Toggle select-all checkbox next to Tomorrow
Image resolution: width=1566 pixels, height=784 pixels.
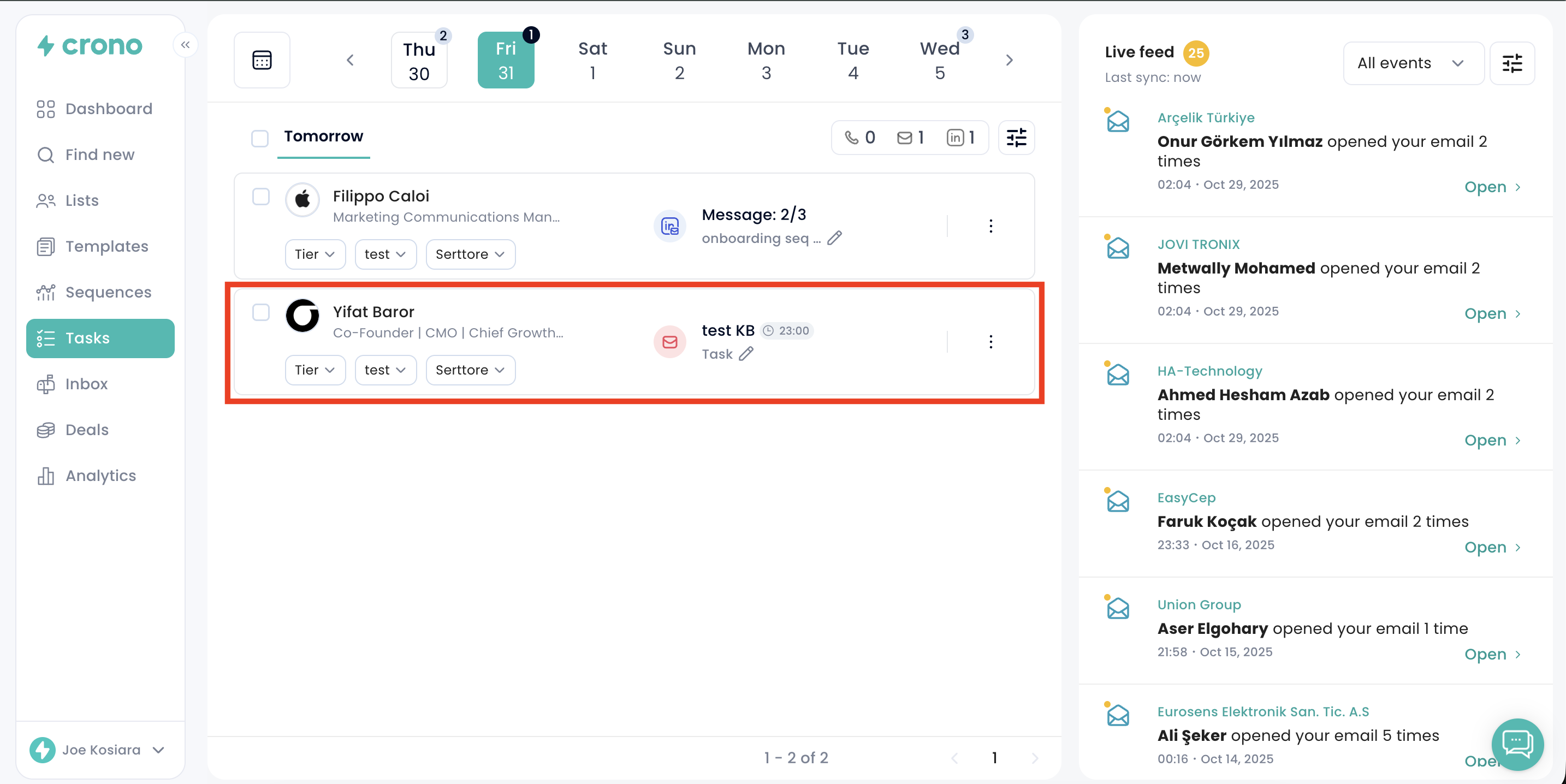(x=260, y=139)
